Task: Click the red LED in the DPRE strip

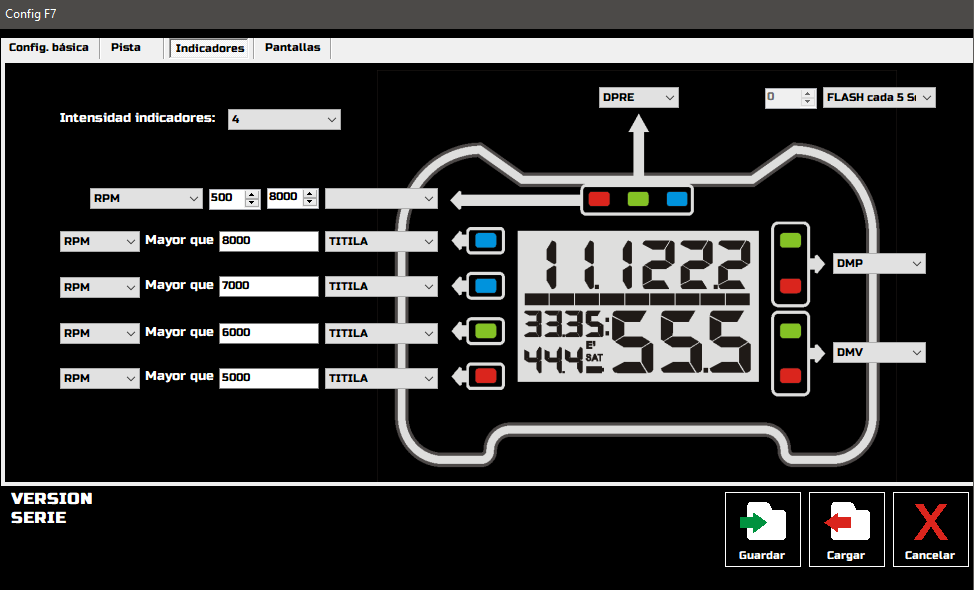Action: coord(599,199)
